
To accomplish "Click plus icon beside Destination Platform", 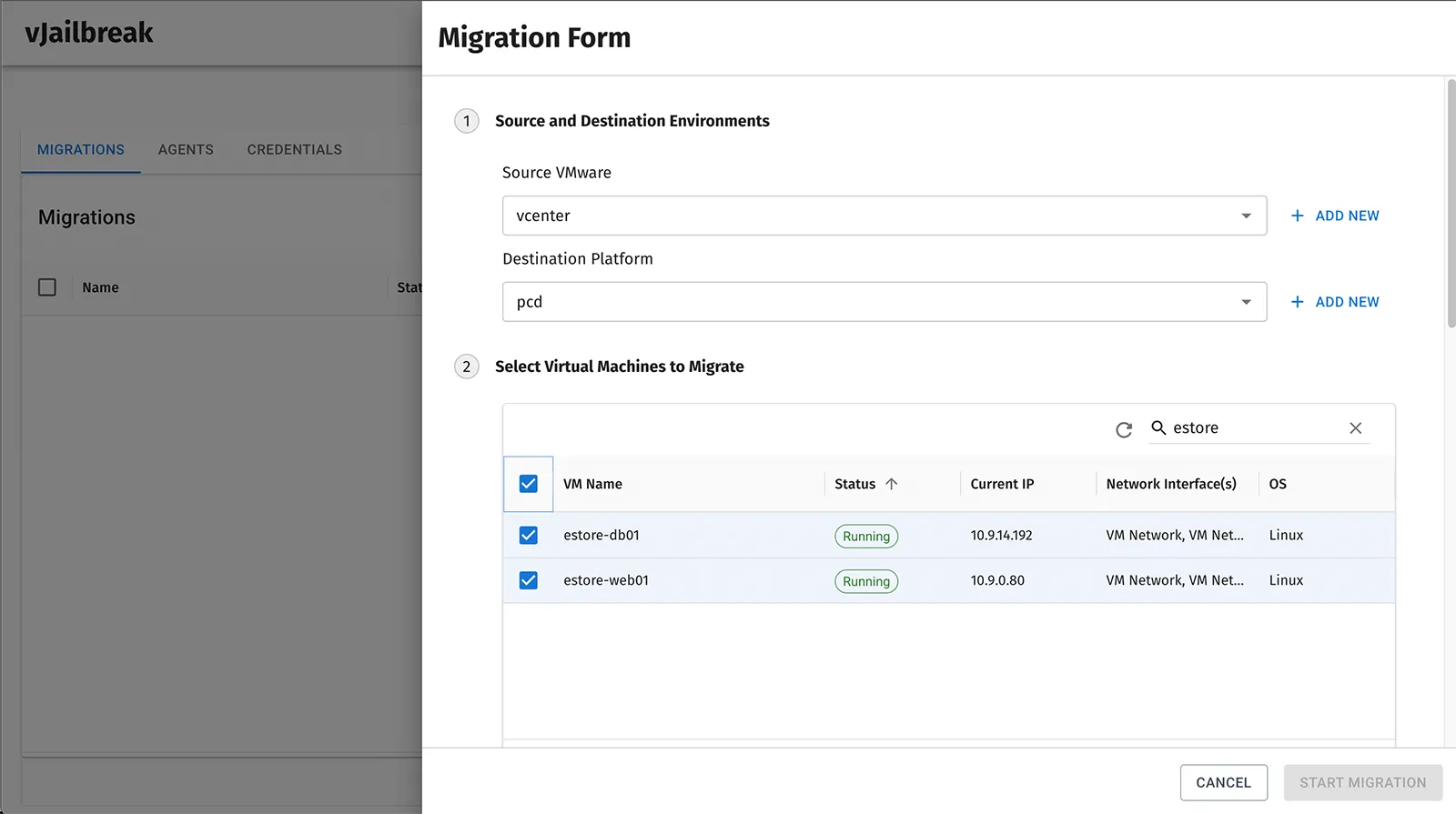I will pos(1297,302).
